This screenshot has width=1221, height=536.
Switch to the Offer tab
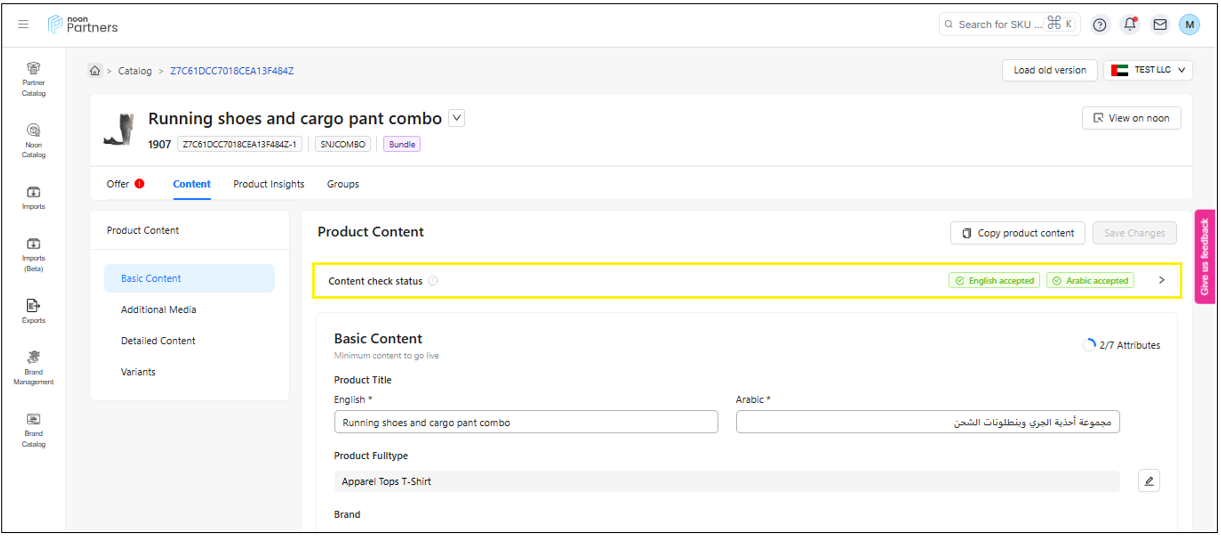[118, 184]
